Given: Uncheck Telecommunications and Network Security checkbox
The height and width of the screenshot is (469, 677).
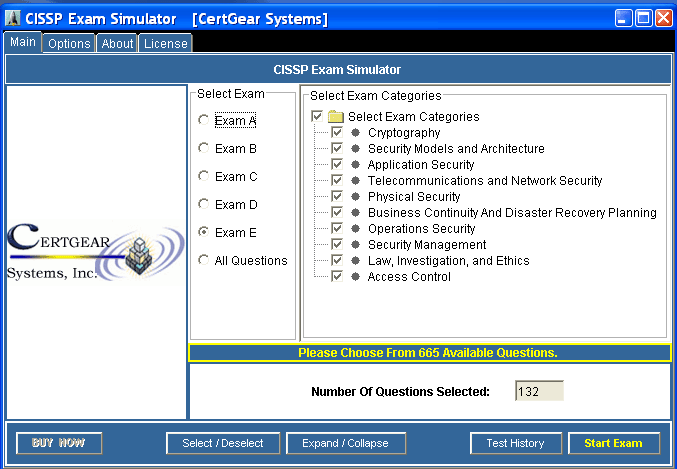Looking at the screenshot, I should pyautogui.click(x=337, y=180).
